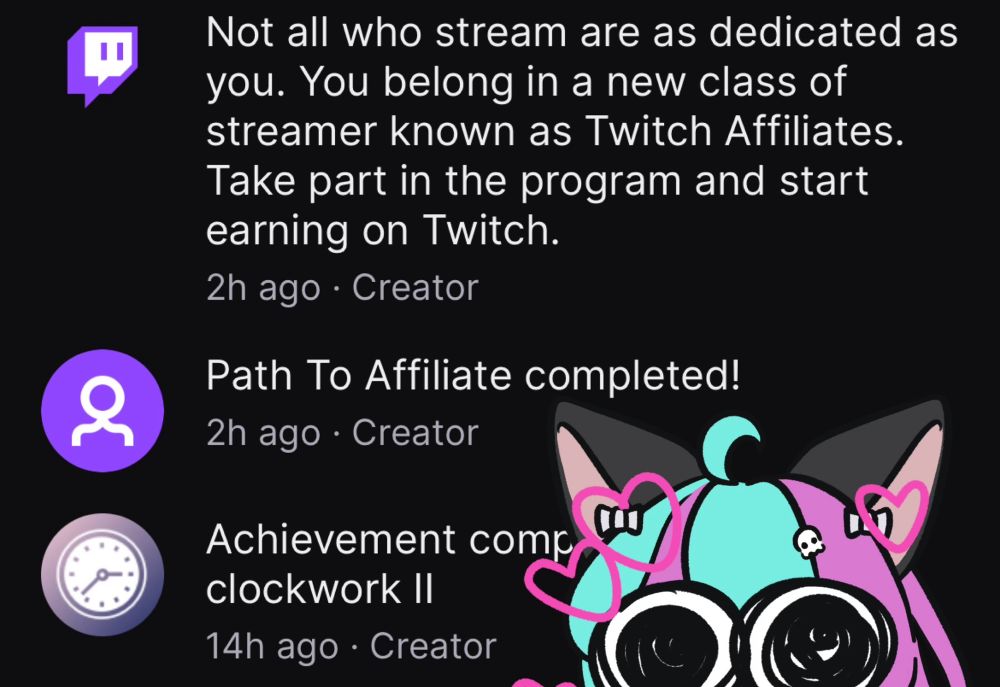Click the '2h ago · Creator' label under Path To Affiliate
The width and height of the screenshot is (1000, 687).
click(x=342, y=433)
